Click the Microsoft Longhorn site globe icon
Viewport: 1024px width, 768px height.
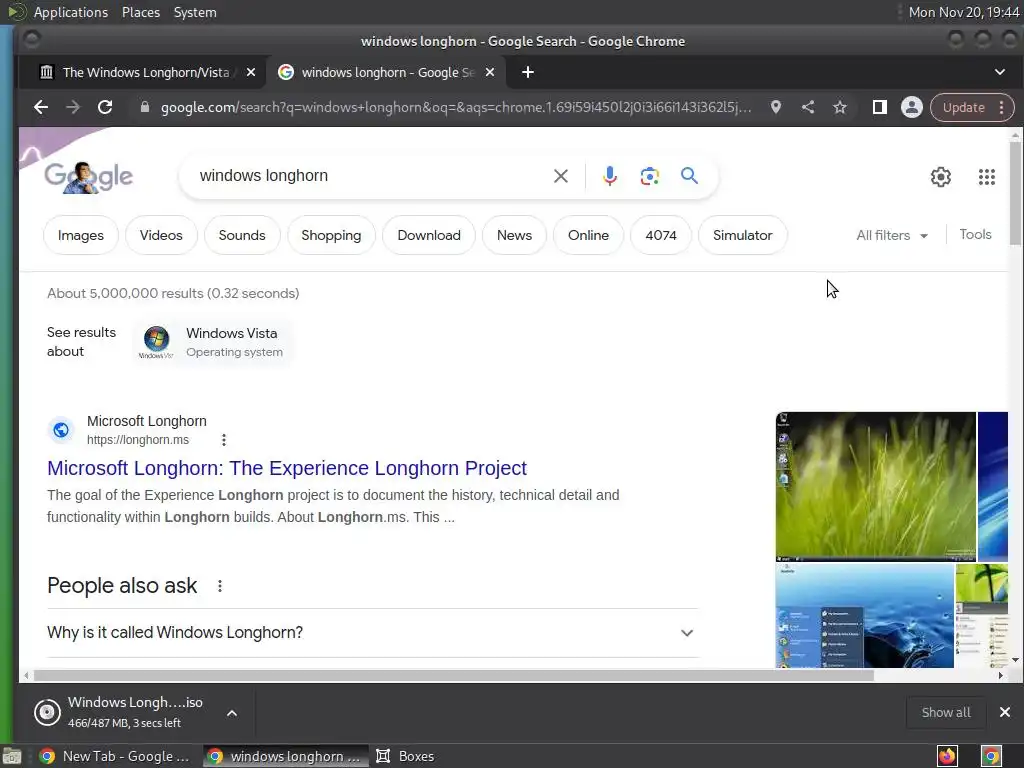click(x=61, y=430)
